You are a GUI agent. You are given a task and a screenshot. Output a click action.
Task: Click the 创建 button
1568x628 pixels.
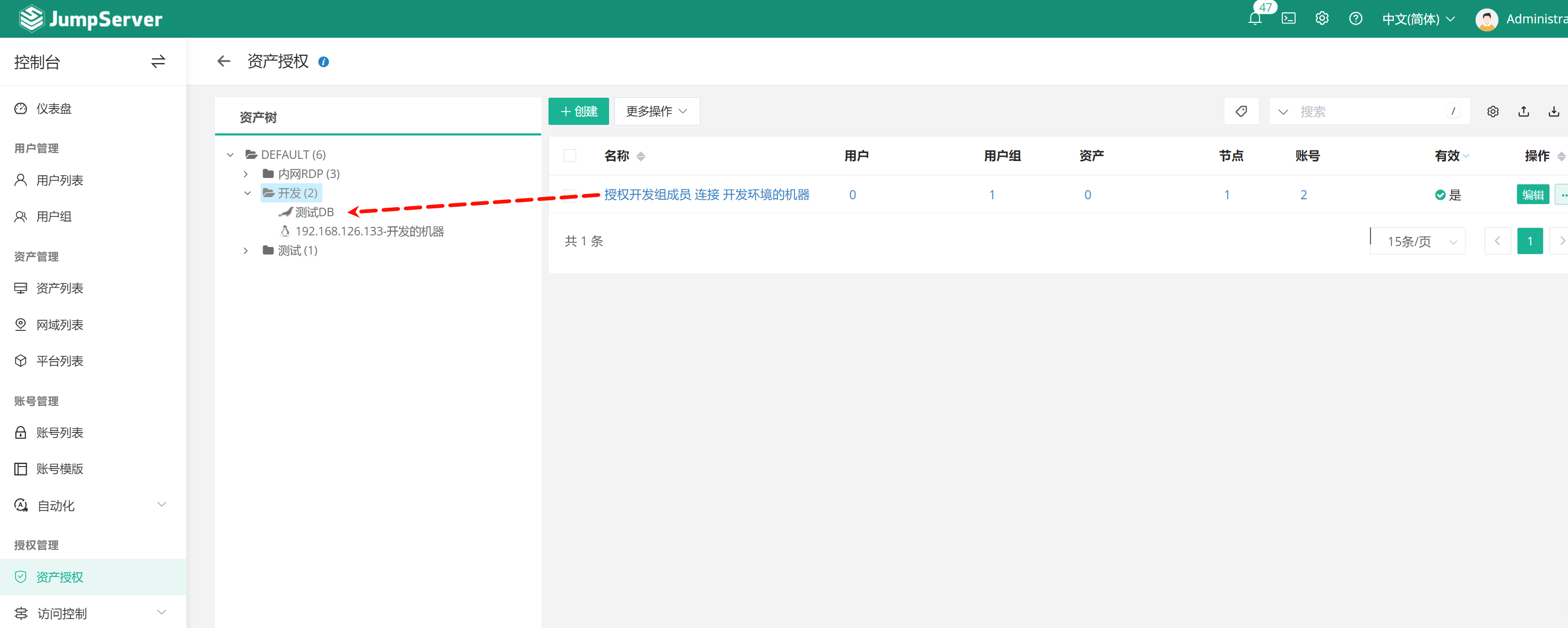point(578,112)
